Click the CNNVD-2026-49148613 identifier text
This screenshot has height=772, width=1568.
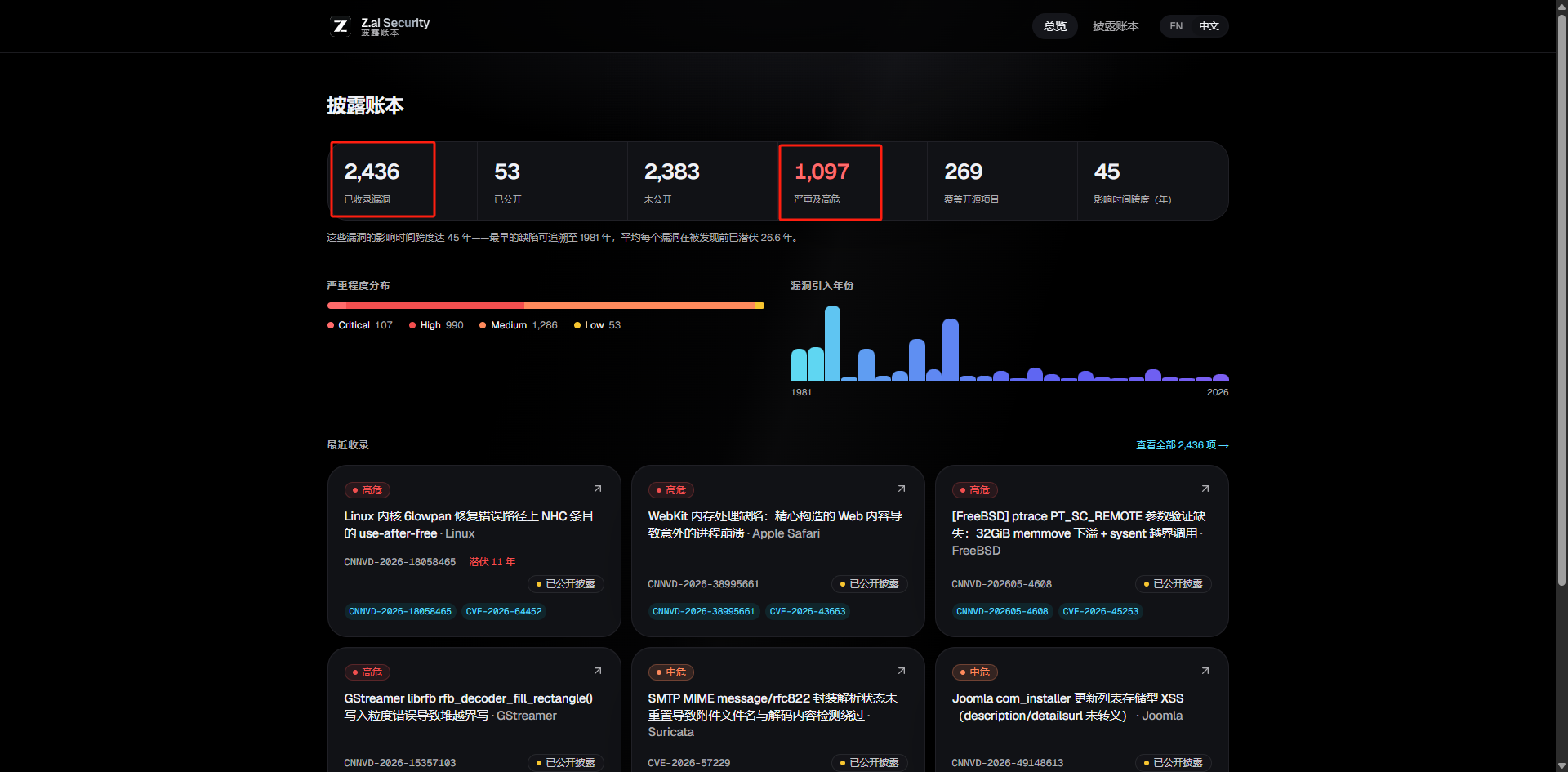click(1008, 763)
